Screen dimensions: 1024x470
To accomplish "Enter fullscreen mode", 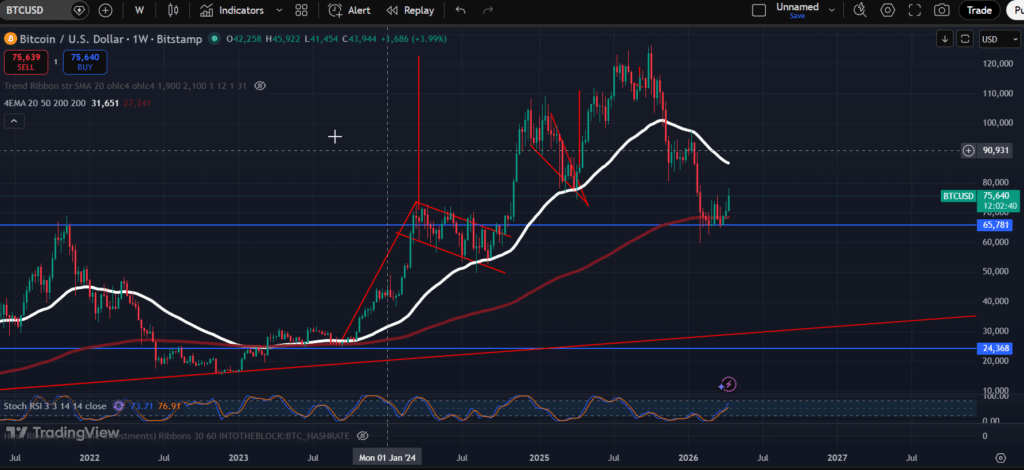I will point(914,10).
